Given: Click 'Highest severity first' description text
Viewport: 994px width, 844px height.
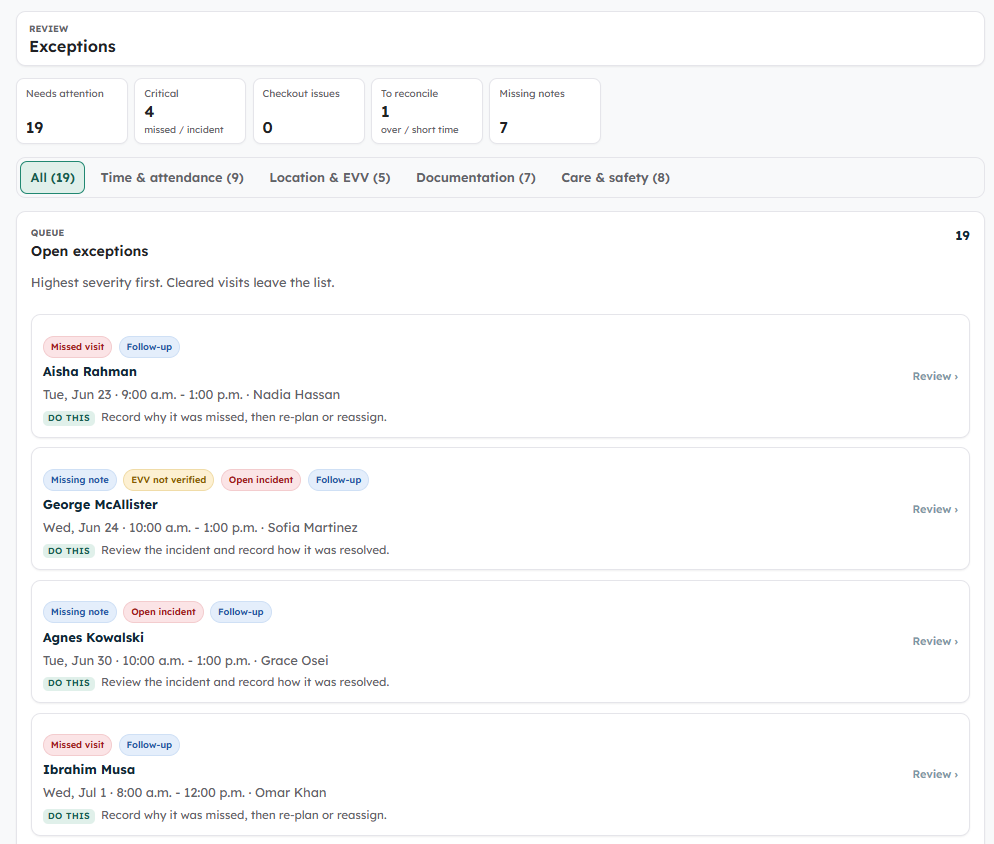Looking at the screenshot, I should 183,283.
